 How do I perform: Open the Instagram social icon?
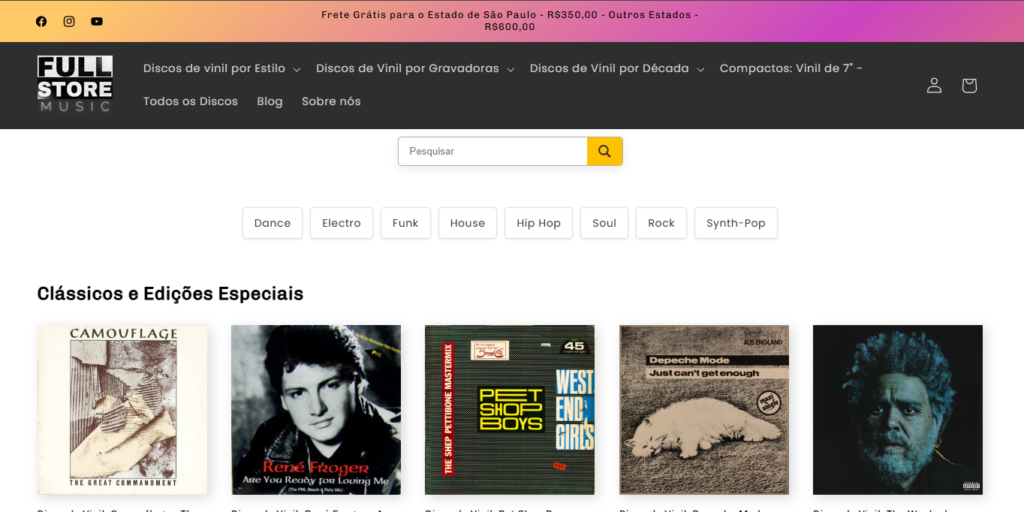click(x=69, y=21)
